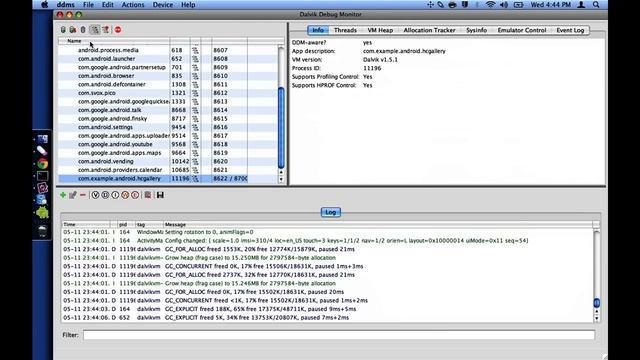This screenshot has width=640, height=360.
Task: Switch to the Event Log tab
Action: 570,30
